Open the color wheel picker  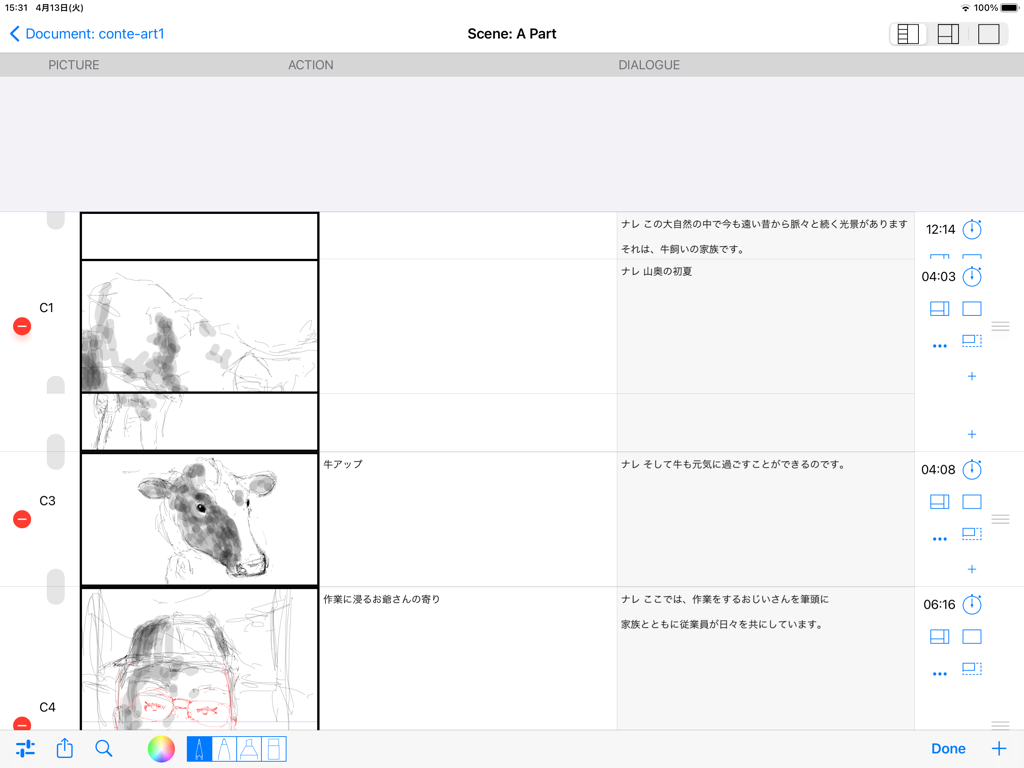pyautogui.click(x=160, y=748)
